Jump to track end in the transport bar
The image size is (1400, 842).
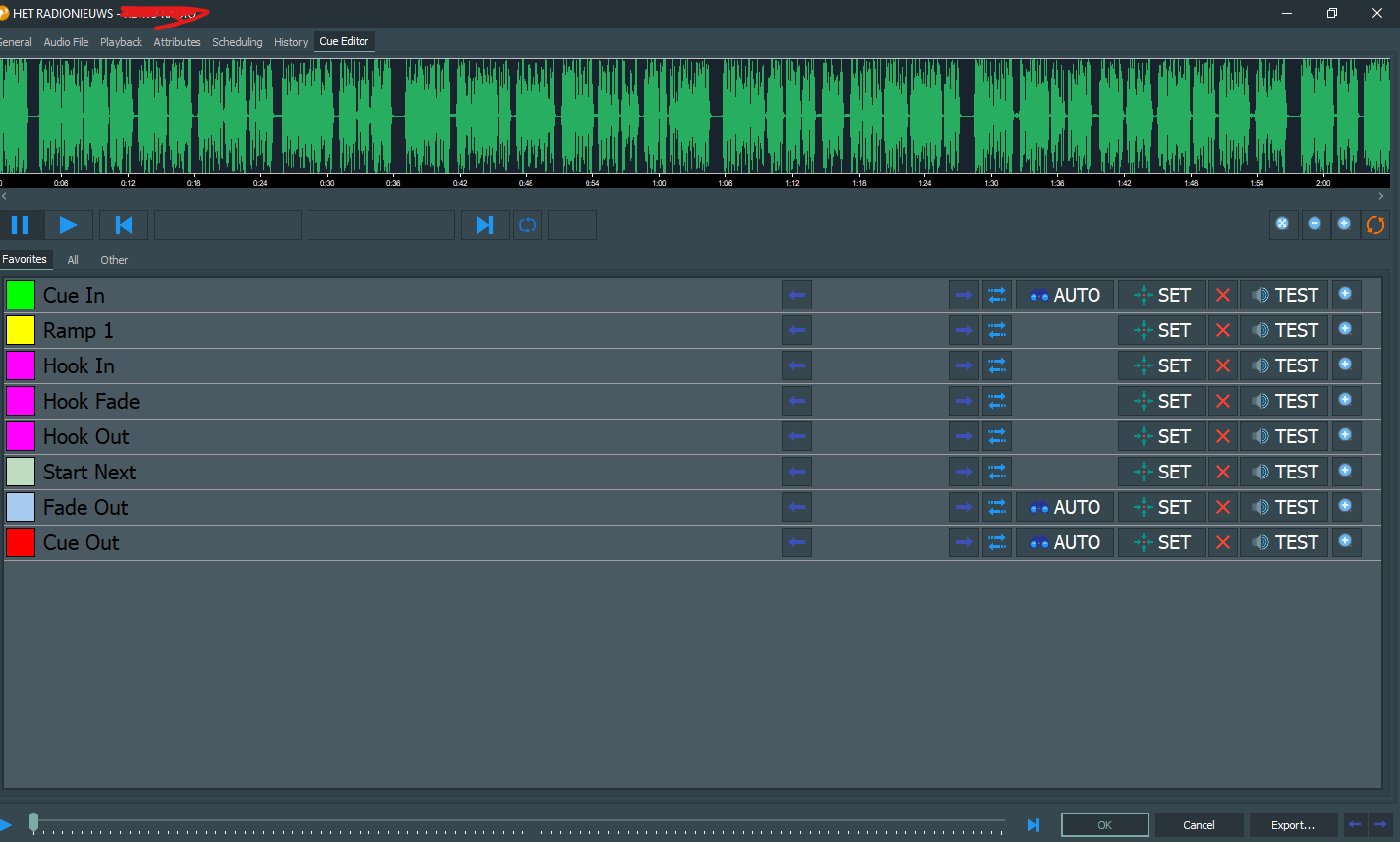click(485, 225)
